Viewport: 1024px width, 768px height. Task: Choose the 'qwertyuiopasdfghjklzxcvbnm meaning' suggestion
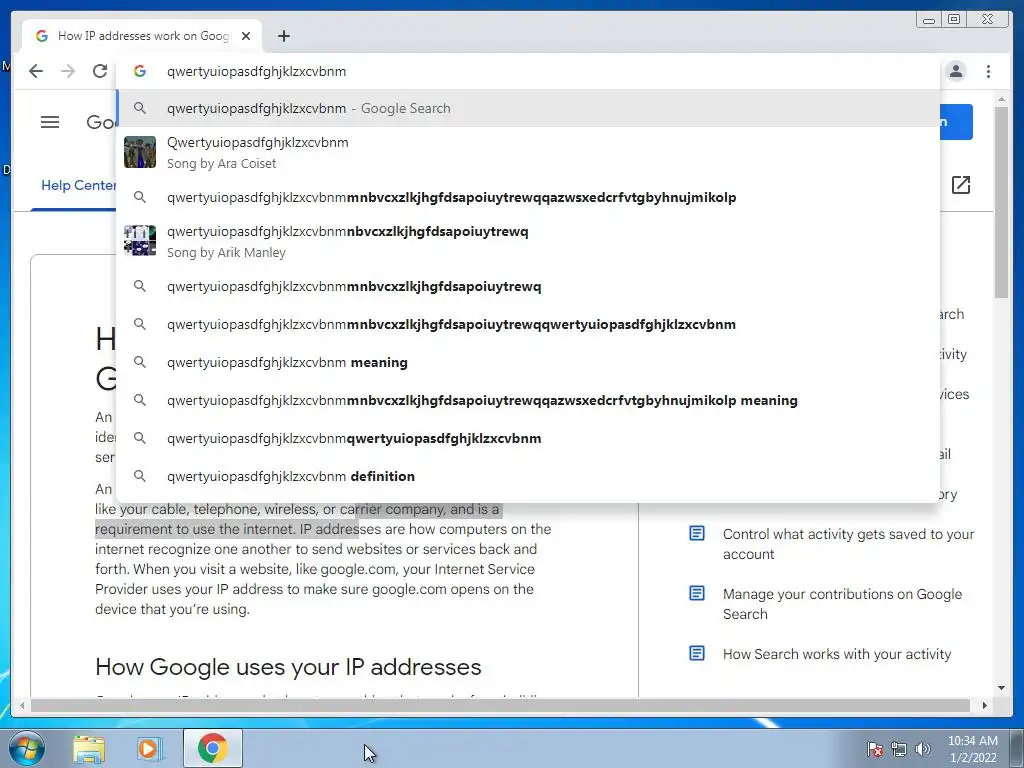[x=528, y=362]
